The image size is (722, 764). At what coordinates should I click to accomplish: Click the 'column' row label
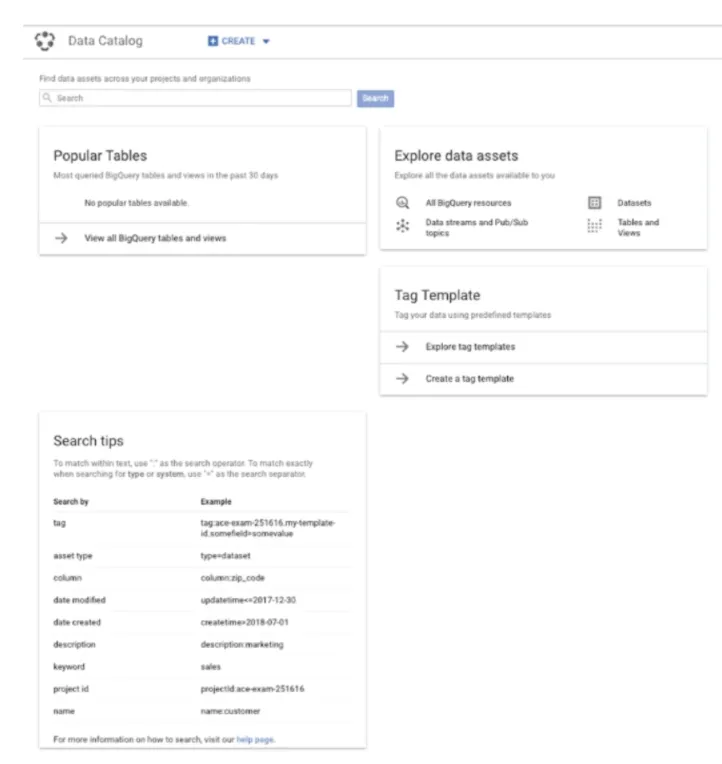coord(68,578)
